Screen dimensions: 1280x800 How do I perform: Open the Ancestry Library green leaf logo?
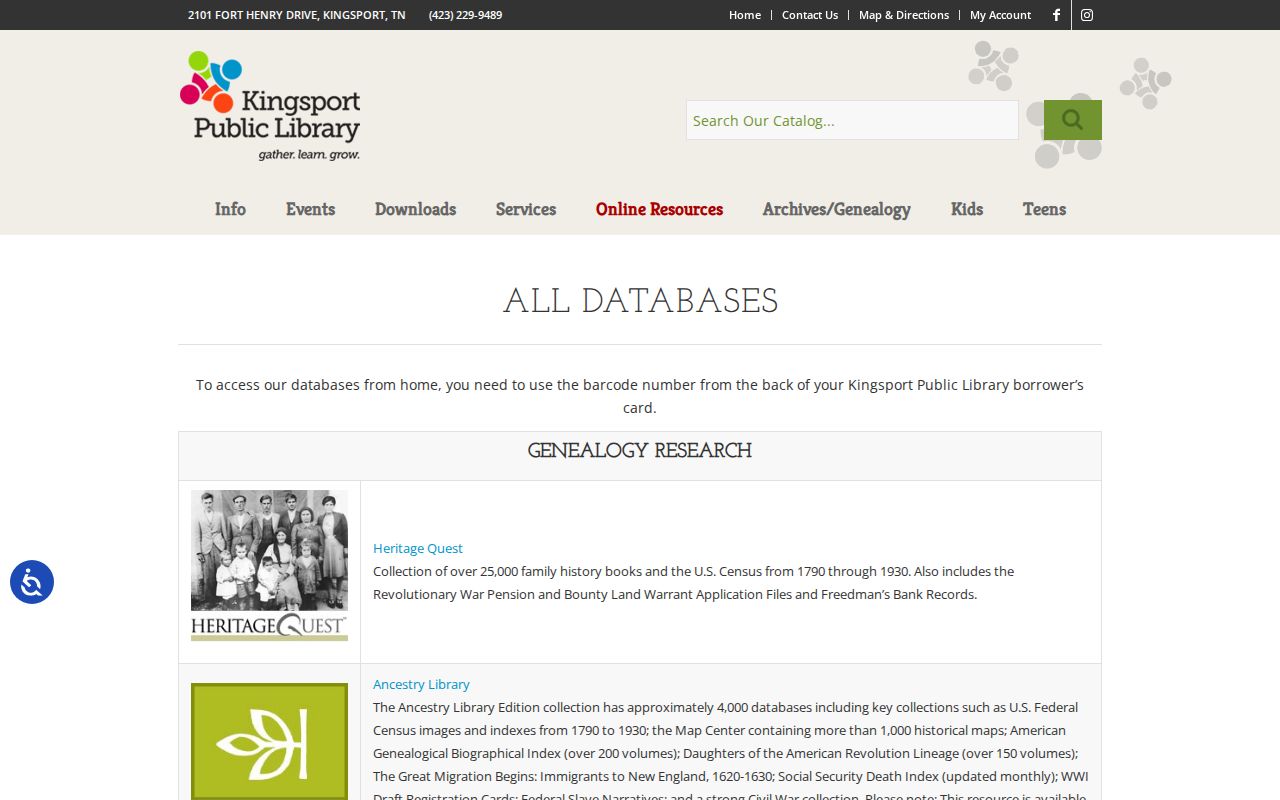[x=269, y=741]
